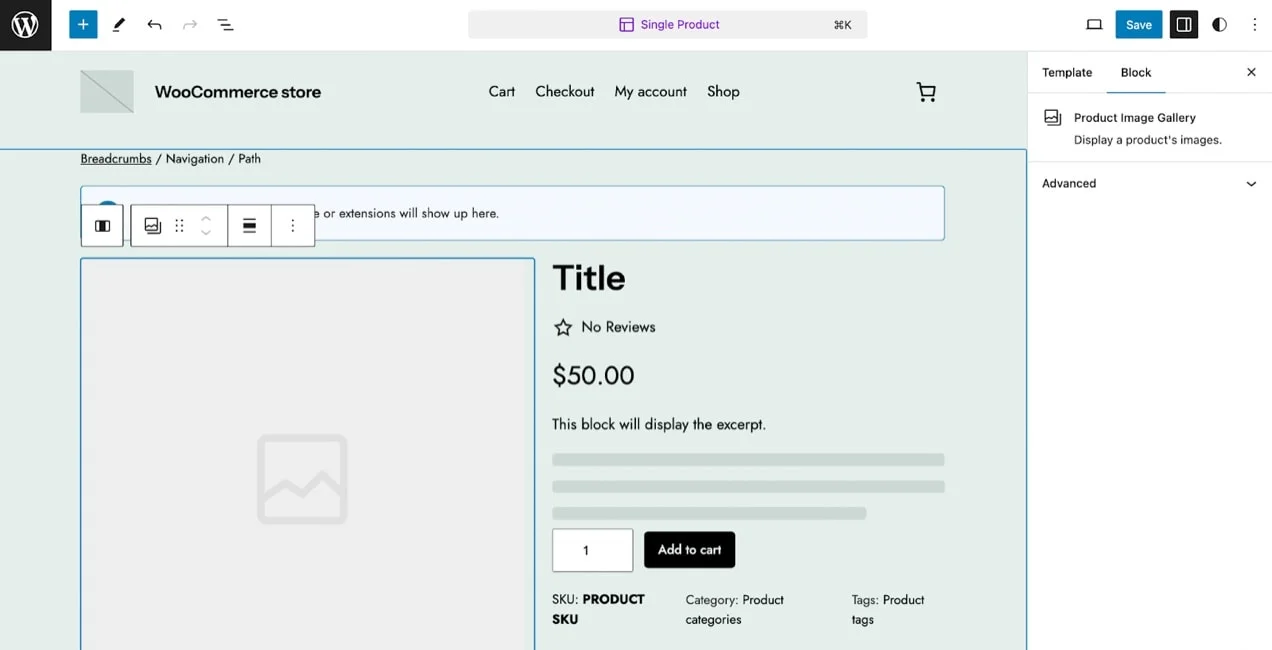The image size is (1272, 650).
Task: Open the Document Overview list icon
Action: 225,23
